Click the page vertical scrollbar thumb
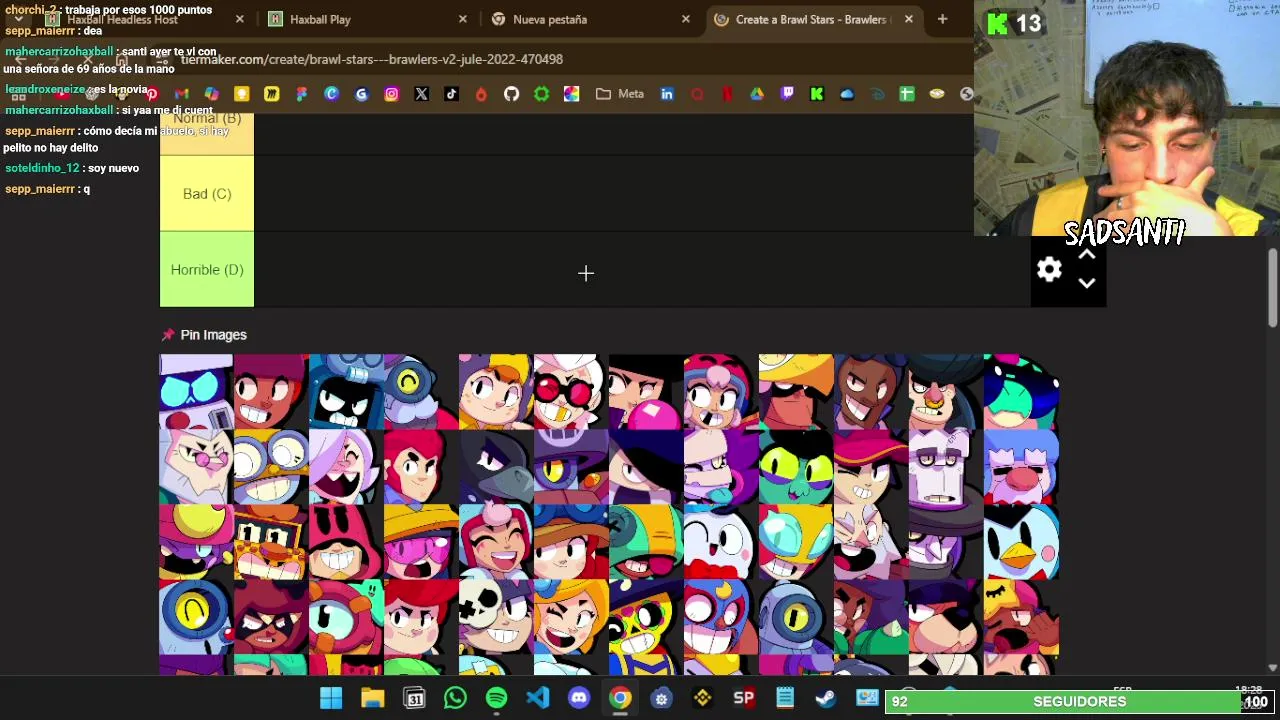 point(1272,287)
